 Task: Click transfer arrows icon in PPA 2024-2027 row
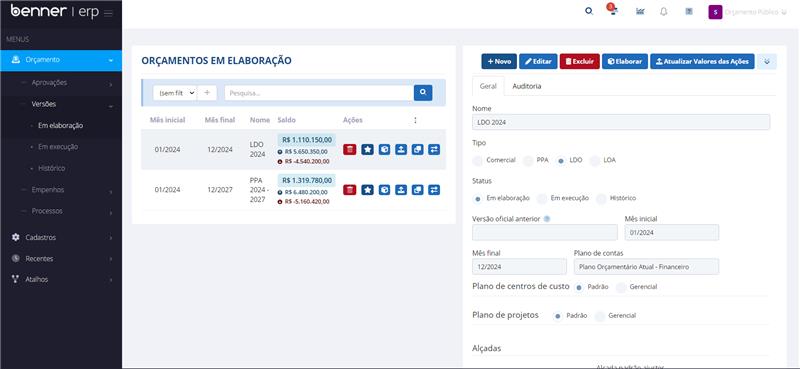(434, 190)
